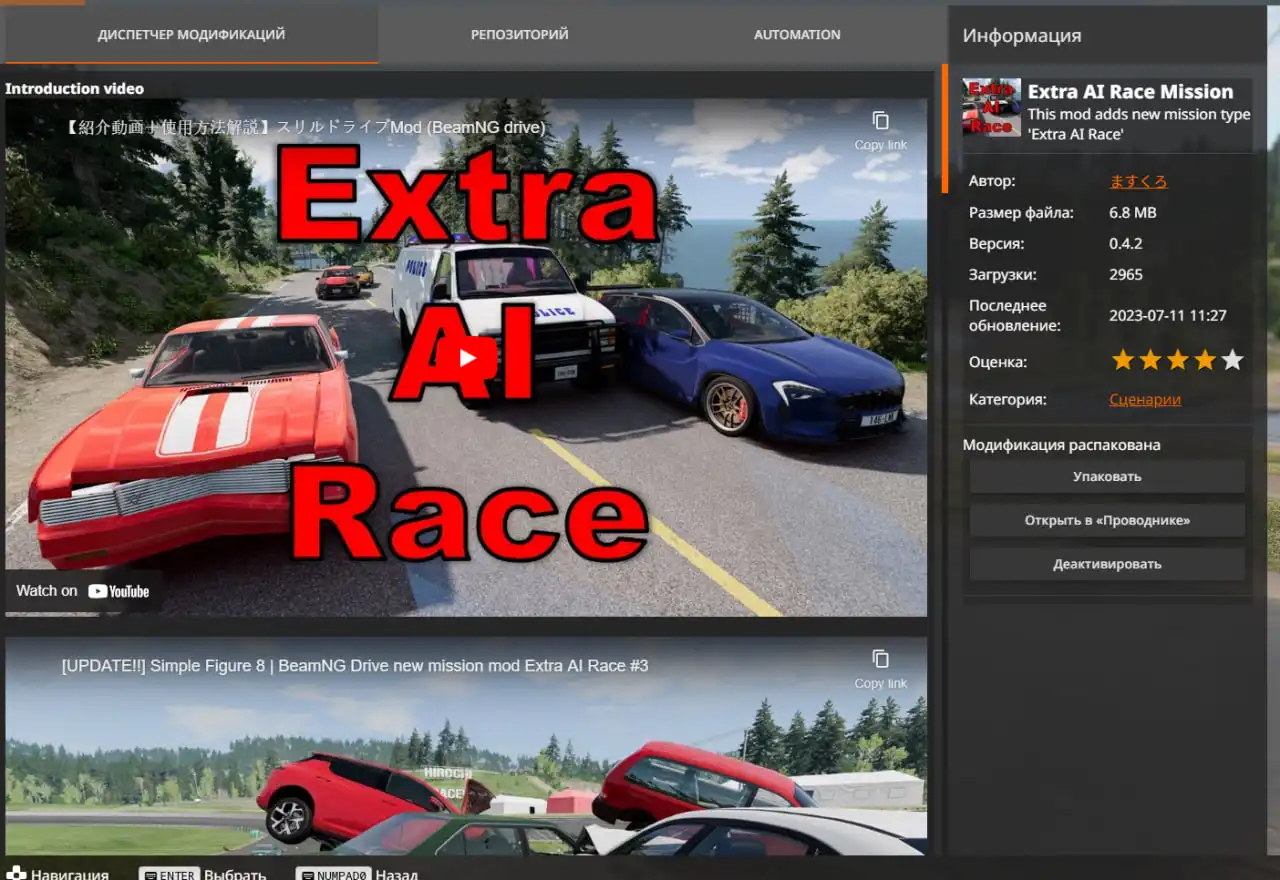Image resolution: width=1280 pixels, height=880 pixels.
Task: Click last update date 2023-07-11 11:27
Action: pos(1168,315)
